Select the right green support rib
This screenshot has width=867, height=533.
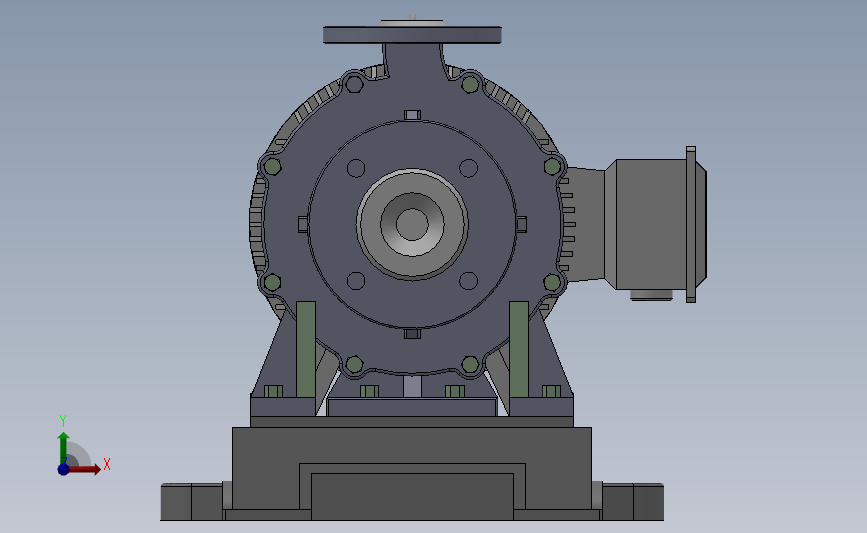519,349
